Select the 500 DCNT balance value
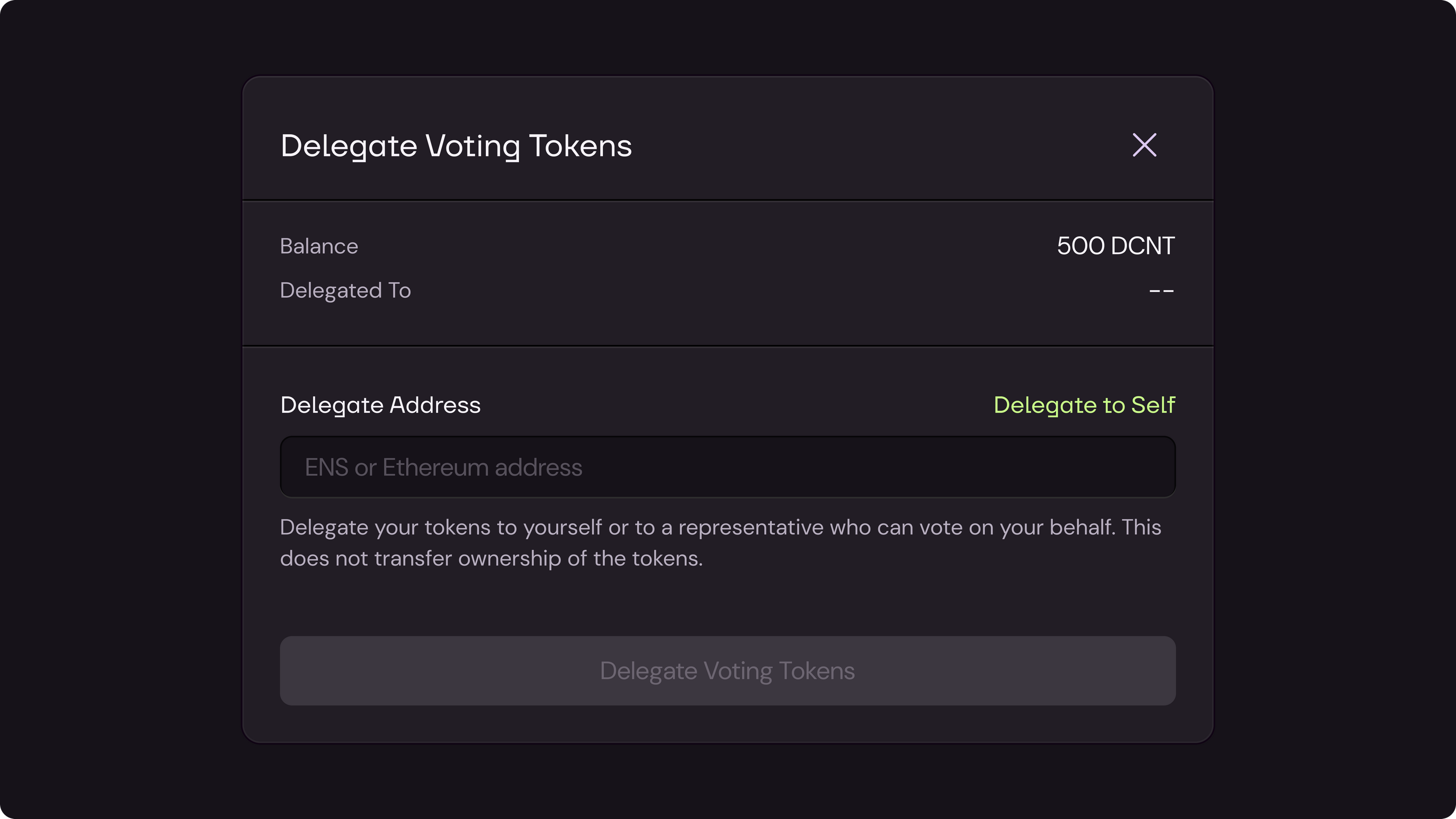 click(1115, 246)
